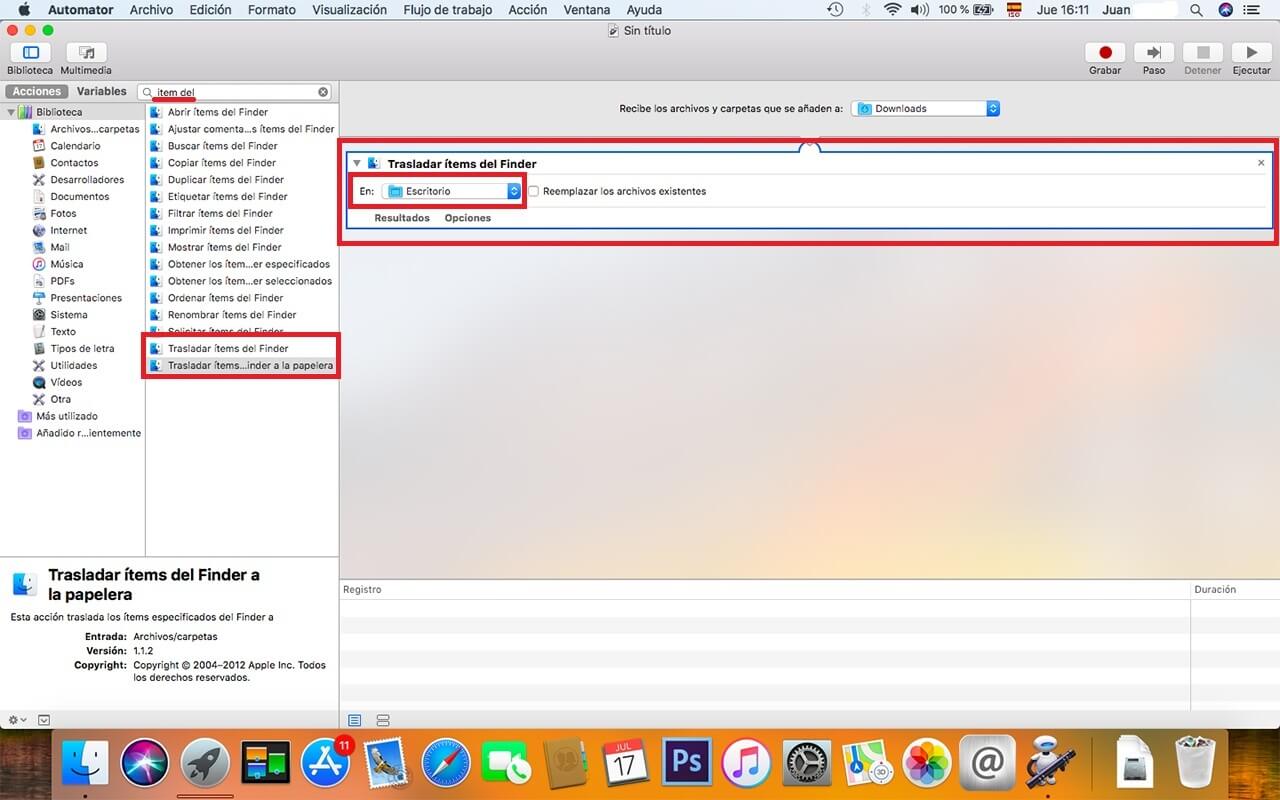Viewport: 1280px width, 800px height.
Task: Open the Edición menu
Action: click(x=210, y=10)
